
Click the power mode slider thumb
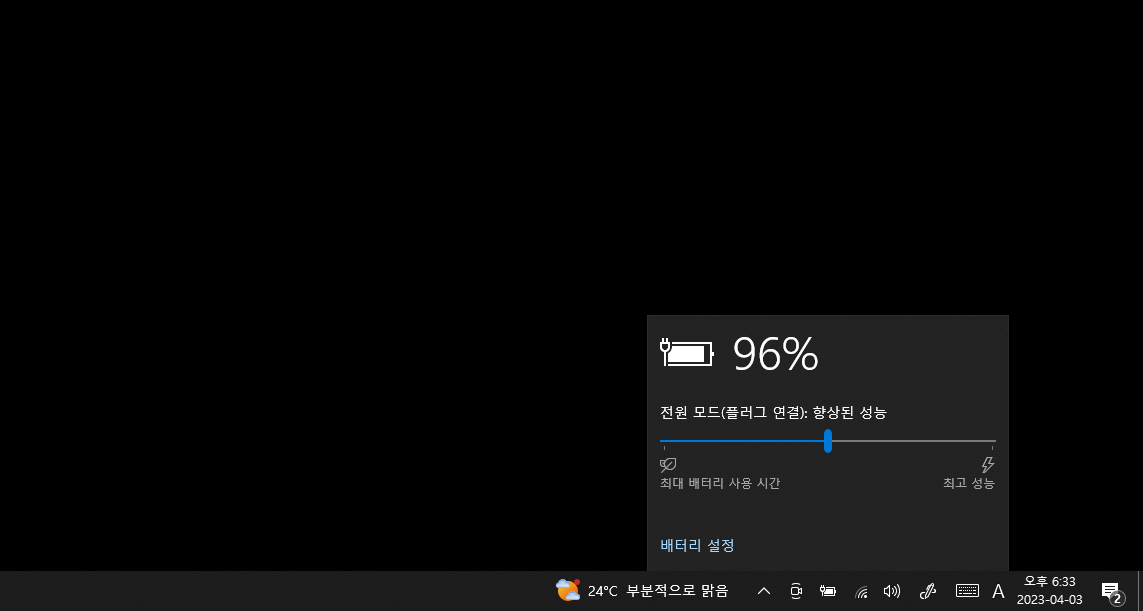click(827, 440)
